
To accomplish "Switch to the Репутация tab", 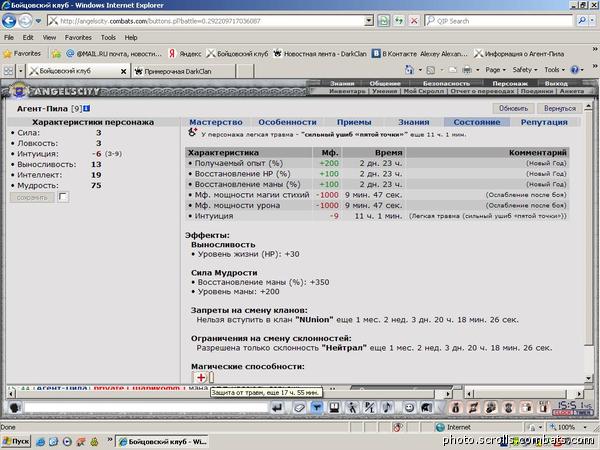I will tap(544, 122).
